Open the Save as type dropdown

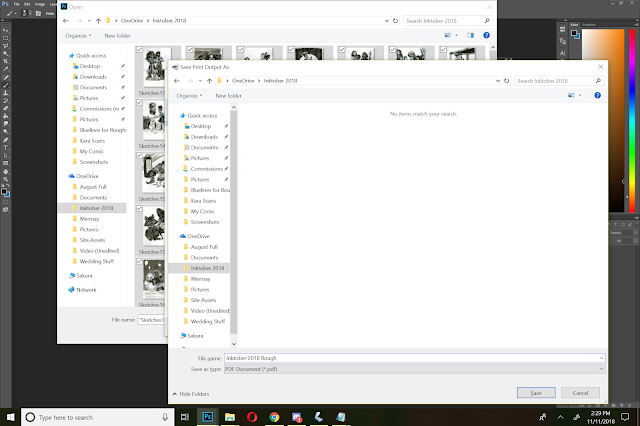coord(414,369)
